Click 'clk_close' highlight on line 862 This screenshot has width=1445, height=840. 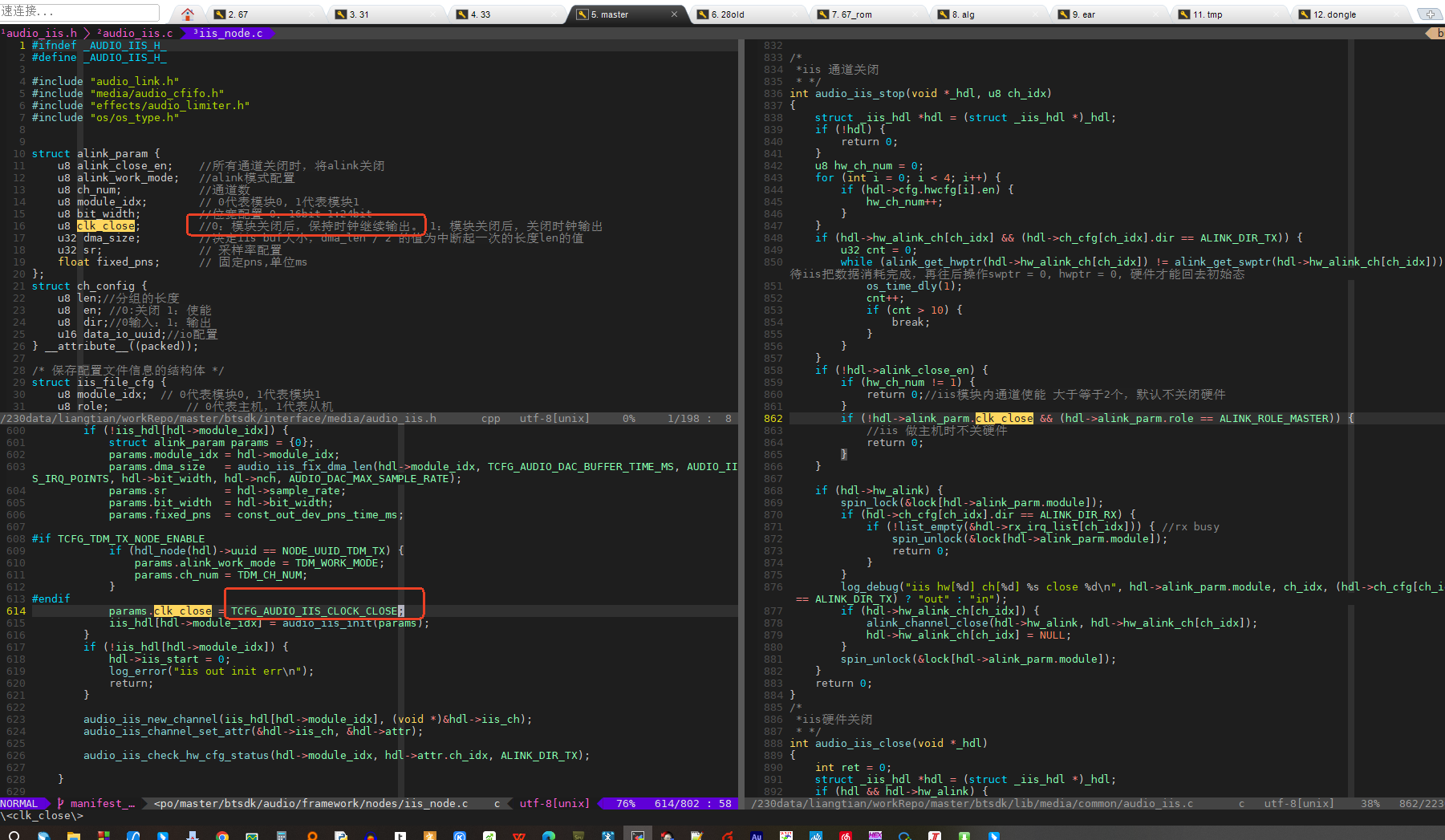1005,418
